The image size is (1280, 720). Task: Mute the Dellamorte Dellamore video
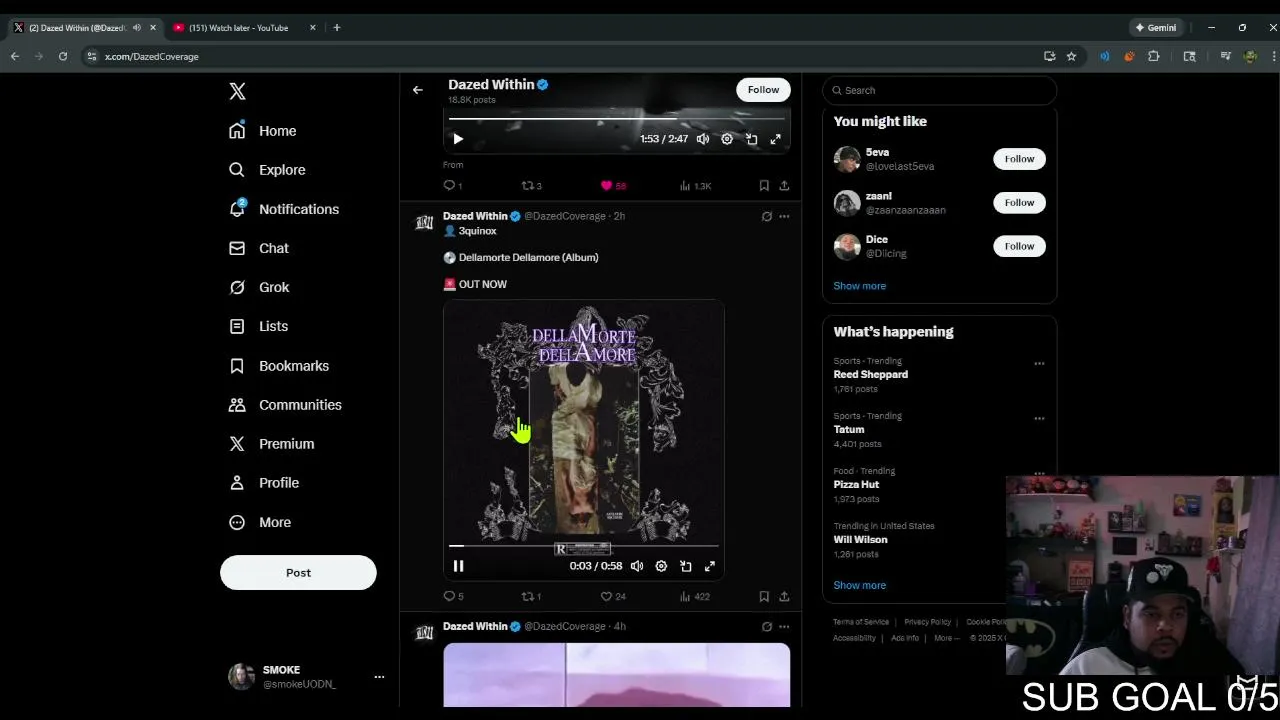pos(637,566)
